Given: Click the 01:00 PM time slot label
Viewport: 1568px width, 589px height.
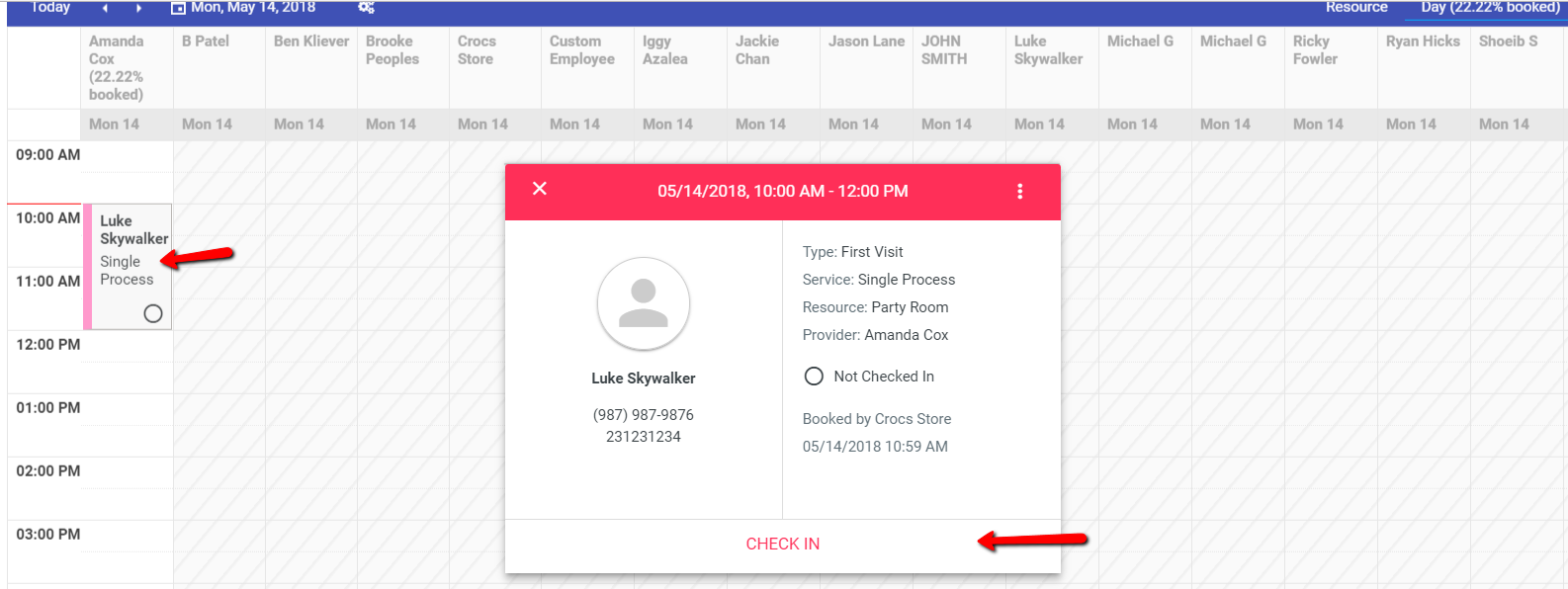Looking at the screenshot, I should 48,408.
